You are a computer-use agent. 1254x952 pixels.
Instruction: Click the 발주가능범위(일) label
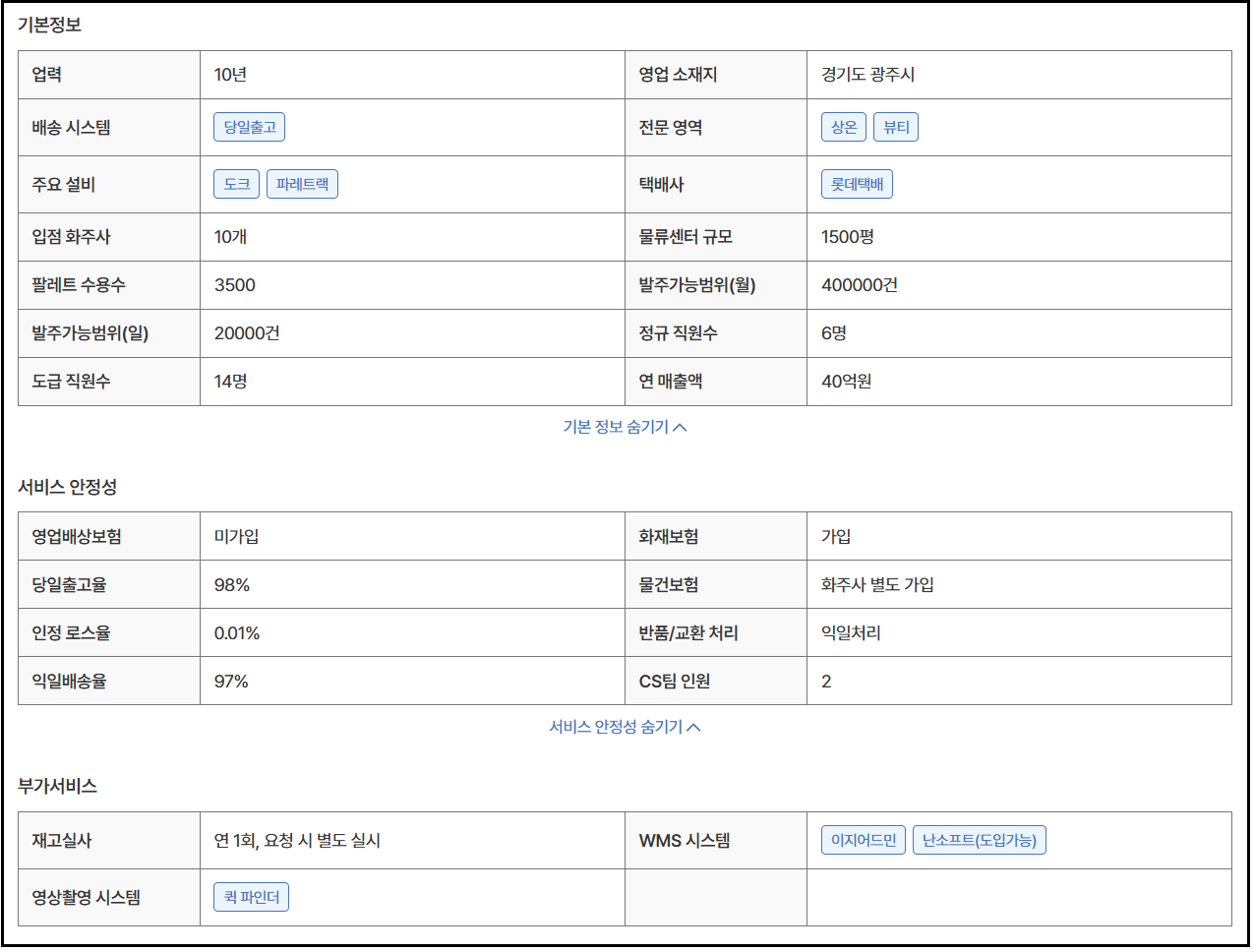(x=90, y=333)
